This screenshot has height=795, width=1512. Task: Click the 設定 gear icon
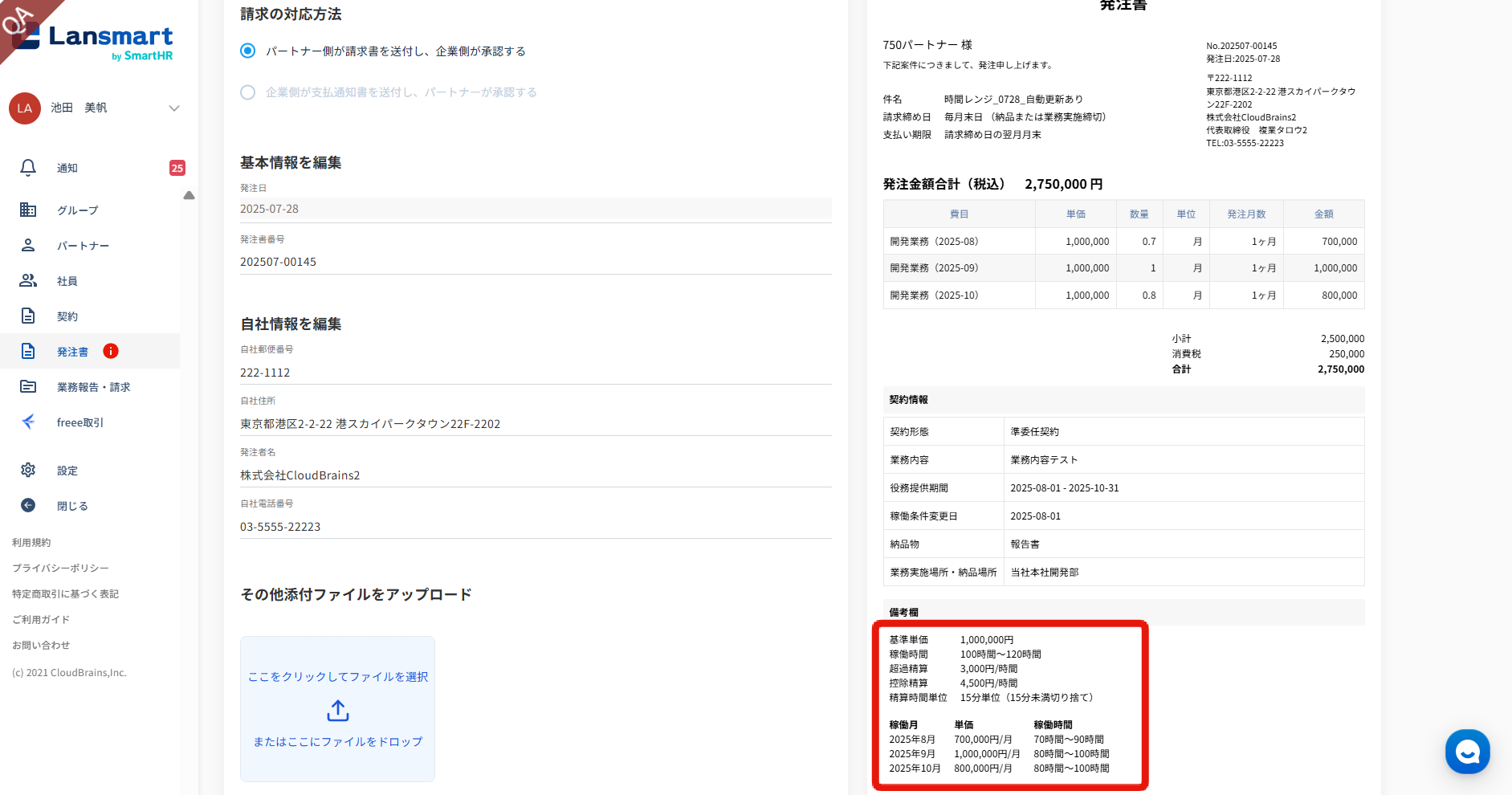(28, 470)
